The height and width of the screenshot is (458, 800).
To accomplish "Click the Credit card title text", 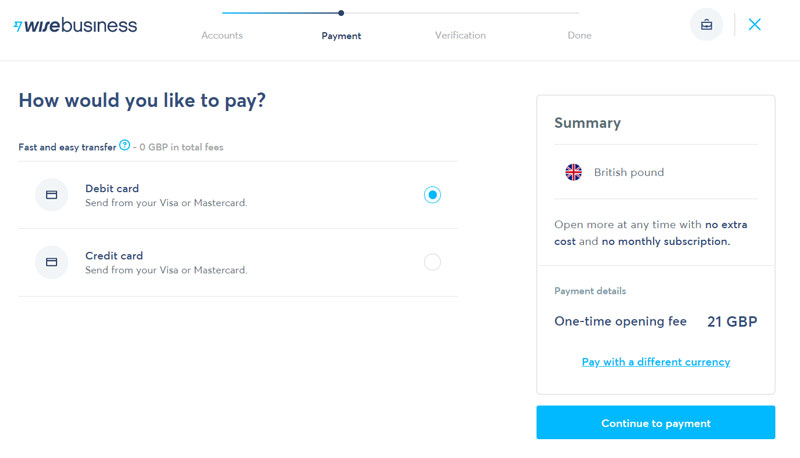I will pyautogui.click(x=114, y=256).
